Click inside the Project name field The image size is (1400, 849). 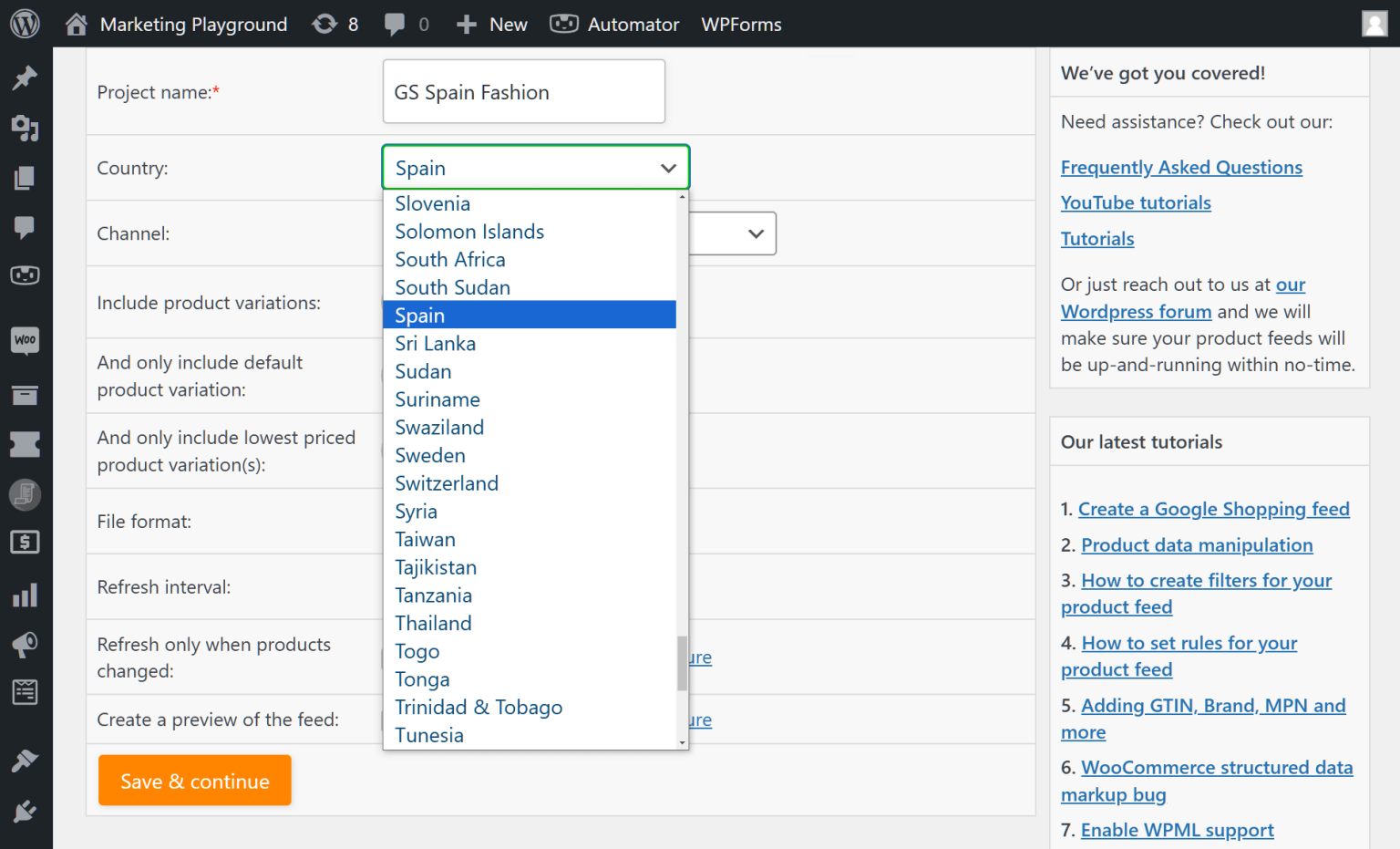tap(523, 91)
